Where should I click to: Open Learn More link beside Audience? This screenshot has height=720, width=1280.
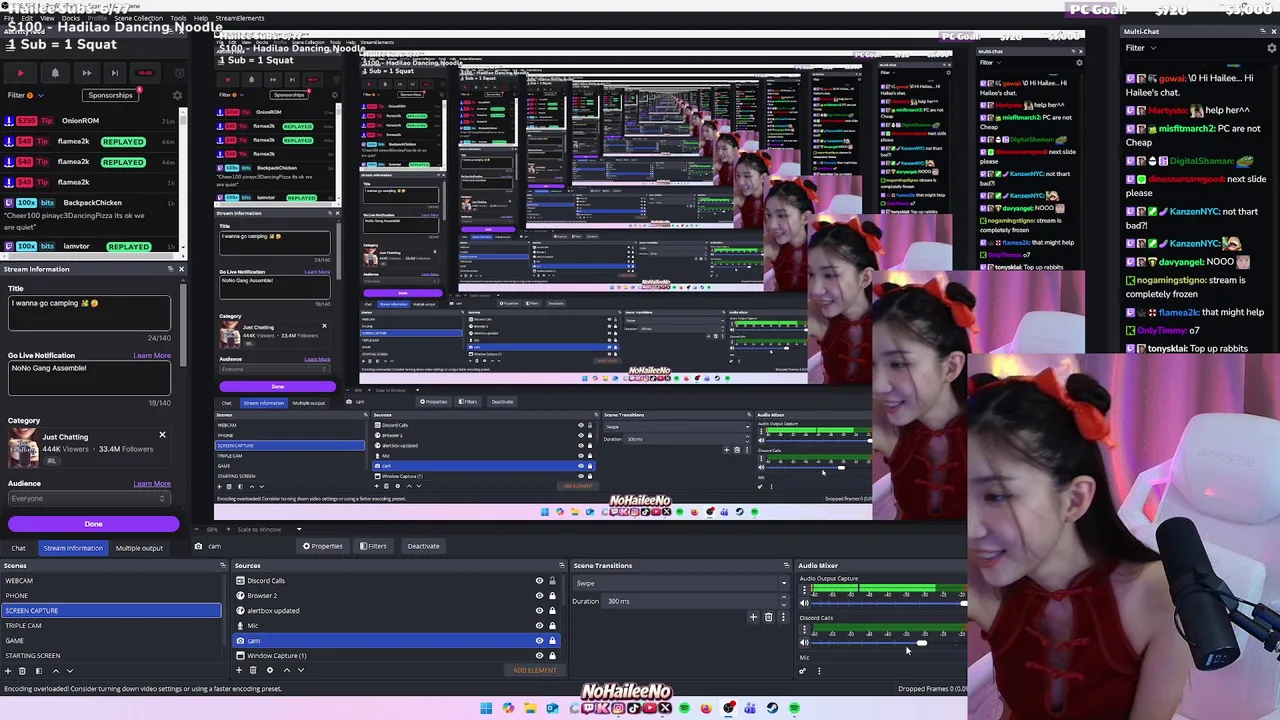pyautogui.click(x=152, y=483)
